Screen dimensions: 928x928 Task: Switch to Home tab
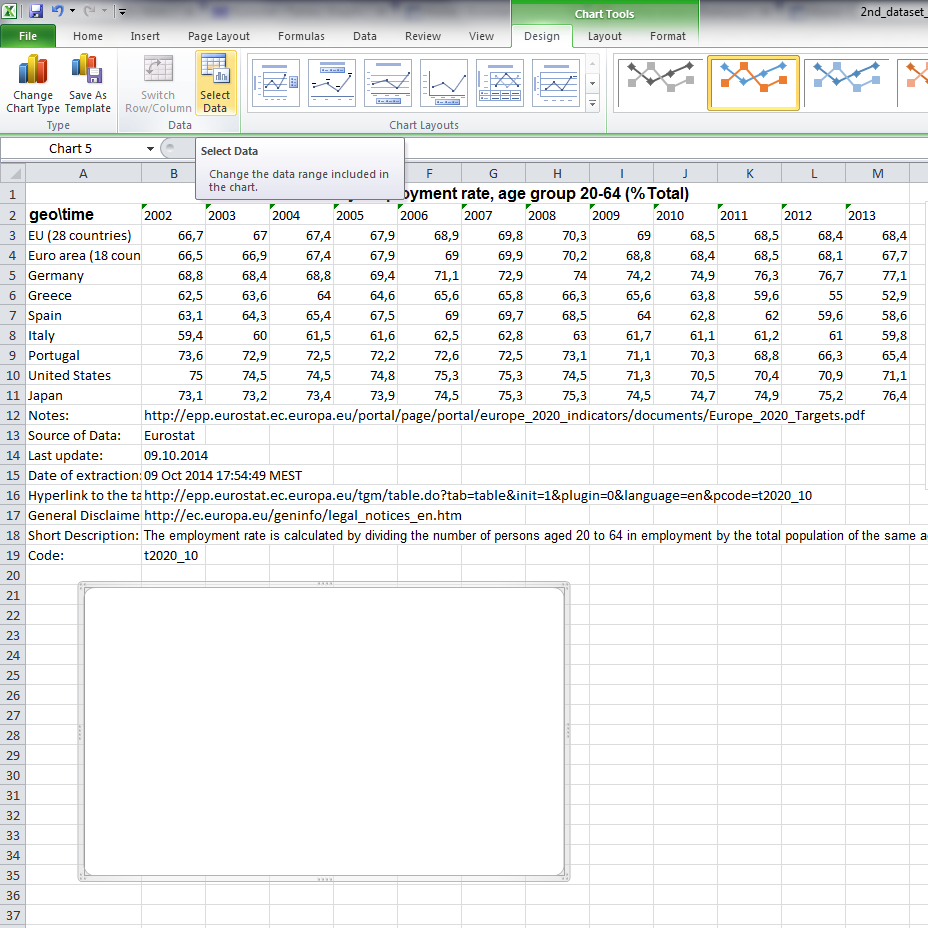[88, 36]
